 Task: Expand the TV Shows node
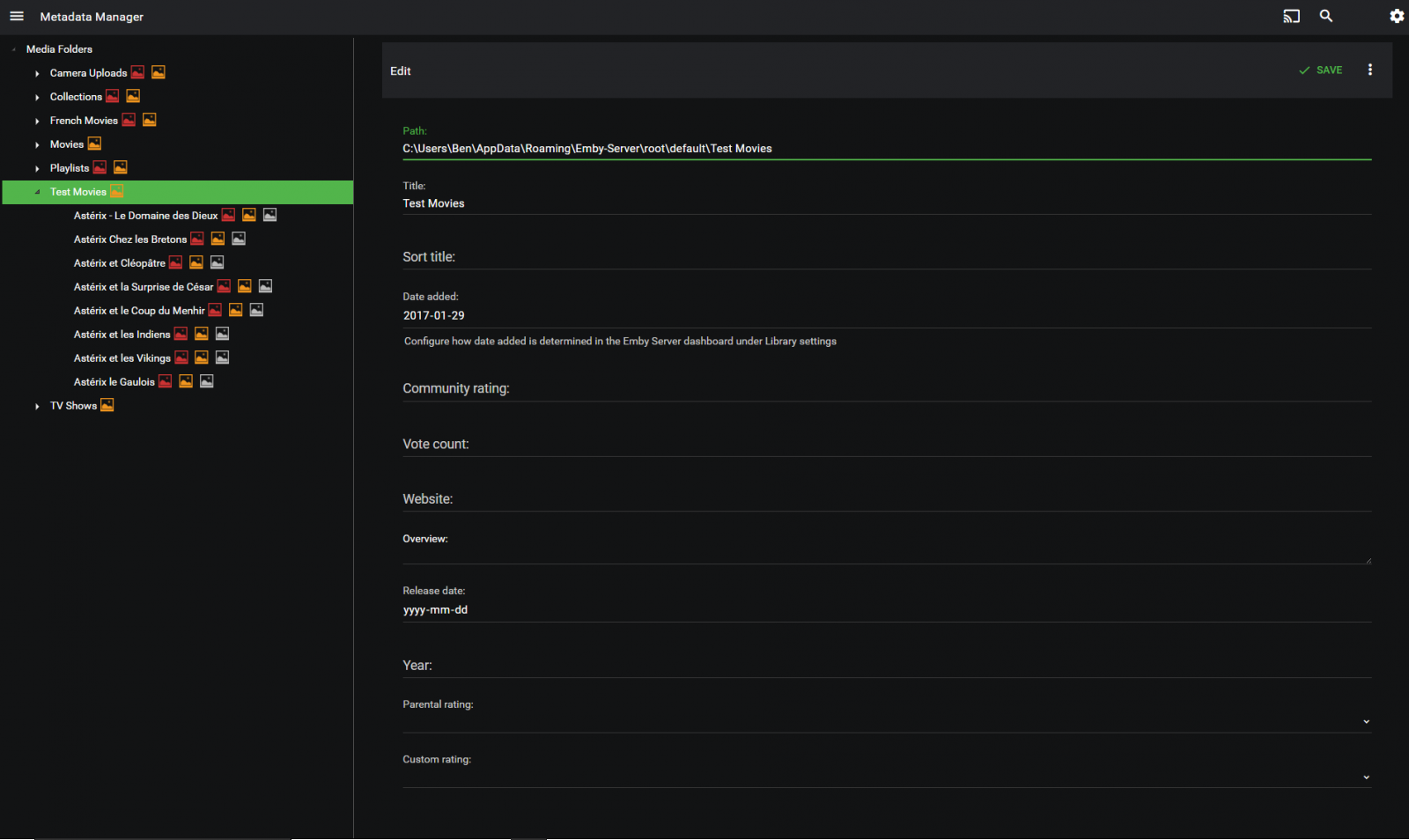click(x=37, y=405)
